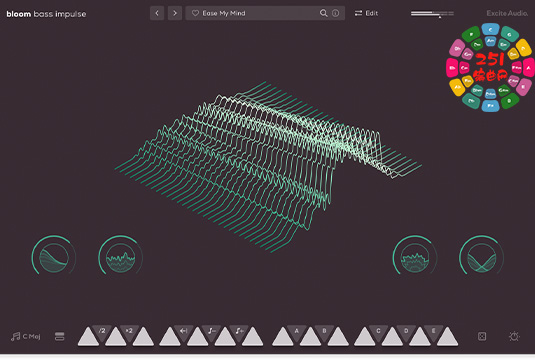The height and width of the screenshot is (363, 535).
Task: Play white key left of restart arrow key
Action: pyautogui.click(x=170, y=339)
